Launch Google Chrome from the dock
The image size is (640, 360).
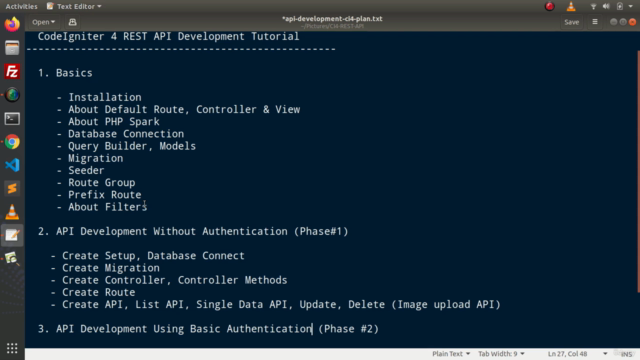click(12, 142)
